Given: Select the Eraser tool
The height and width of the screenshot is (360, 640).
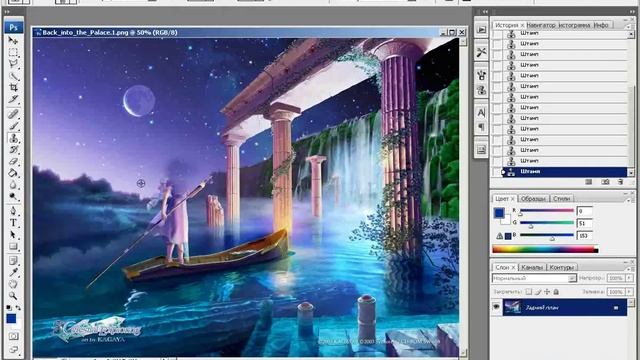Looking at the screenshot, I should pyautogui.click(x=13, y=162).
